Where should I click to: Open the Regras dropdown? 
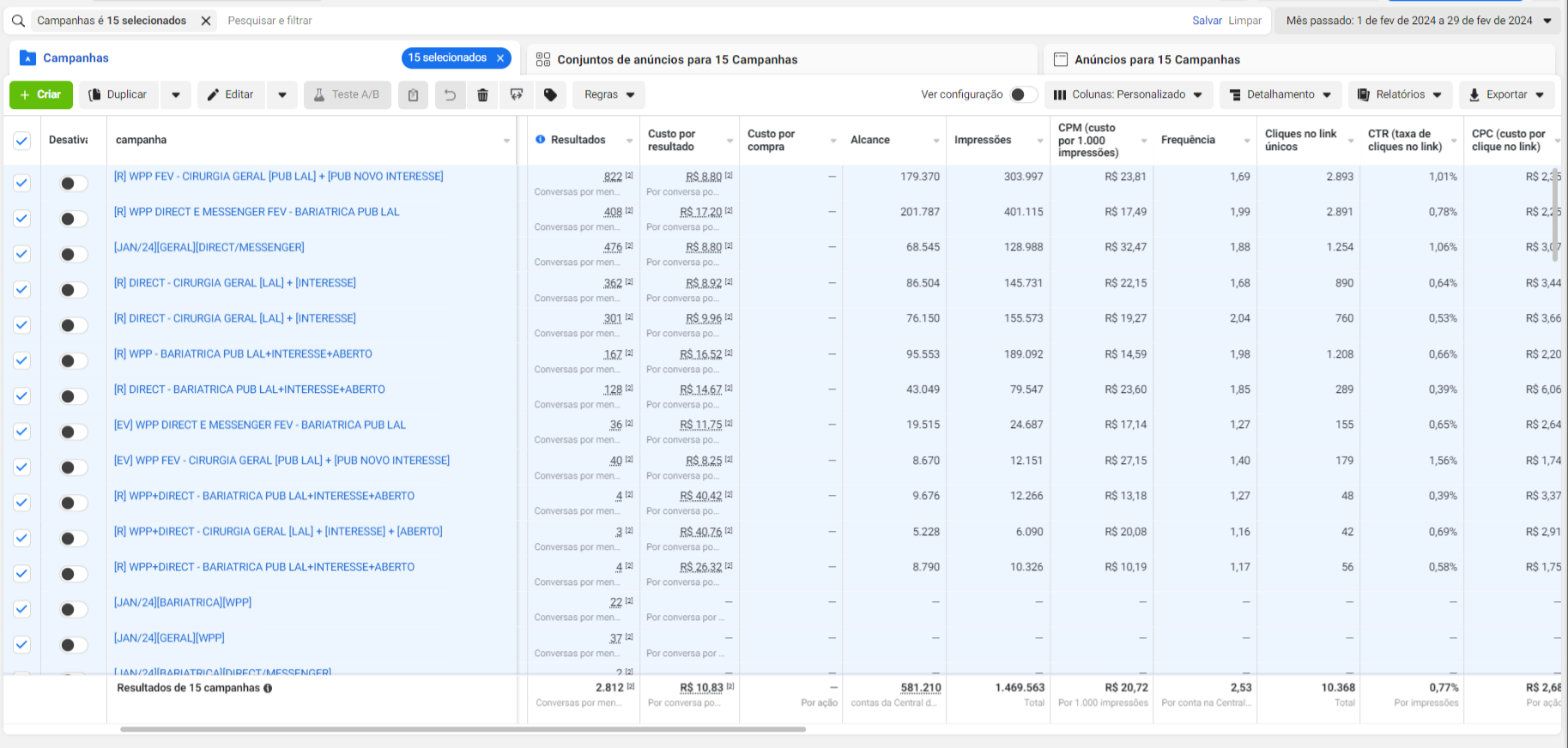[609, 94]
